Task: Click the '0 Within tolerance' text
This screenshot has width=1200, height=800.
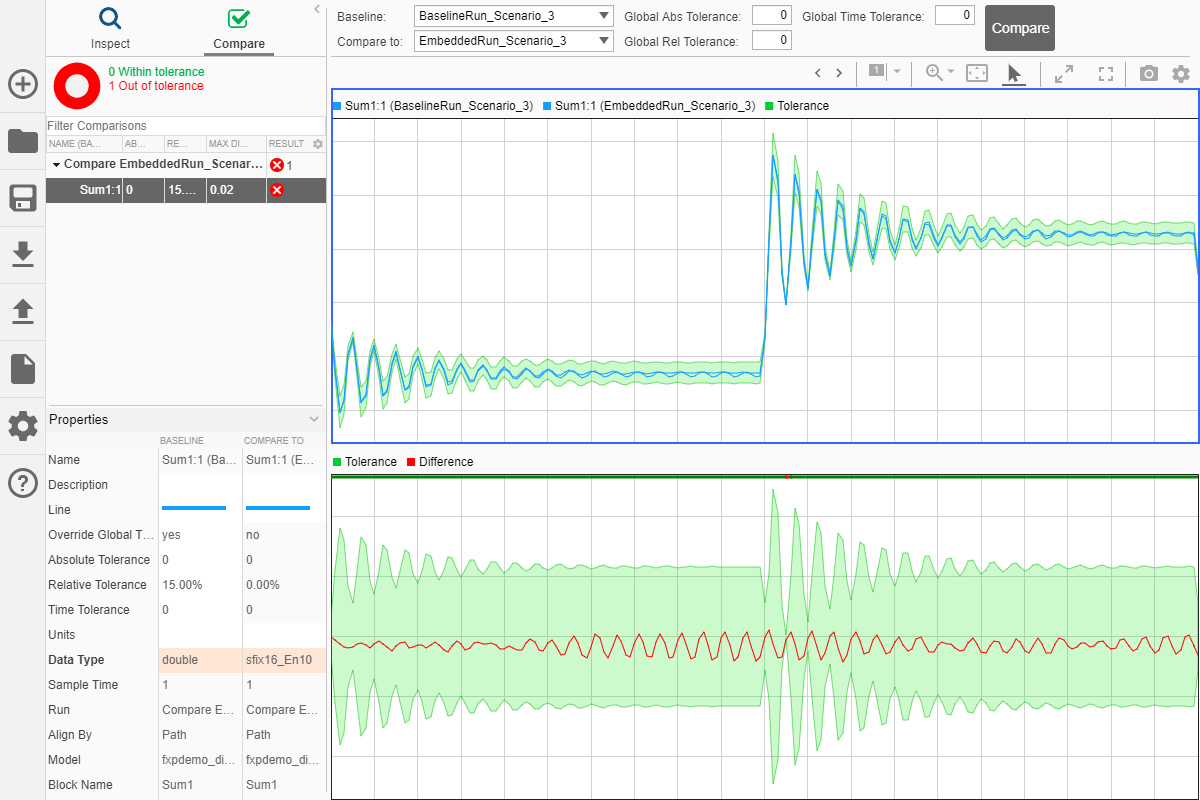Action: point(156,72)
